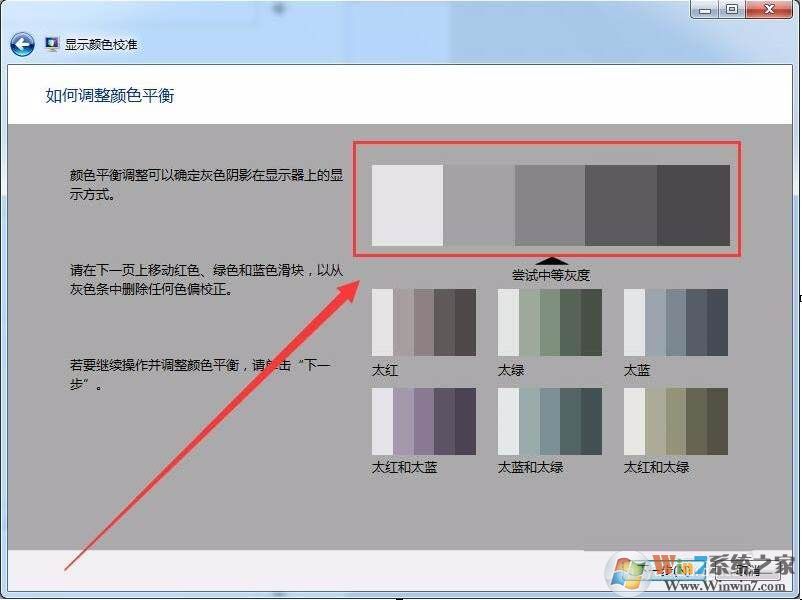Image resolution: width=802 pixels, height=600 pixels.
Task: Click the Display Color Calibration monitor icon
Action: point(52,45)
